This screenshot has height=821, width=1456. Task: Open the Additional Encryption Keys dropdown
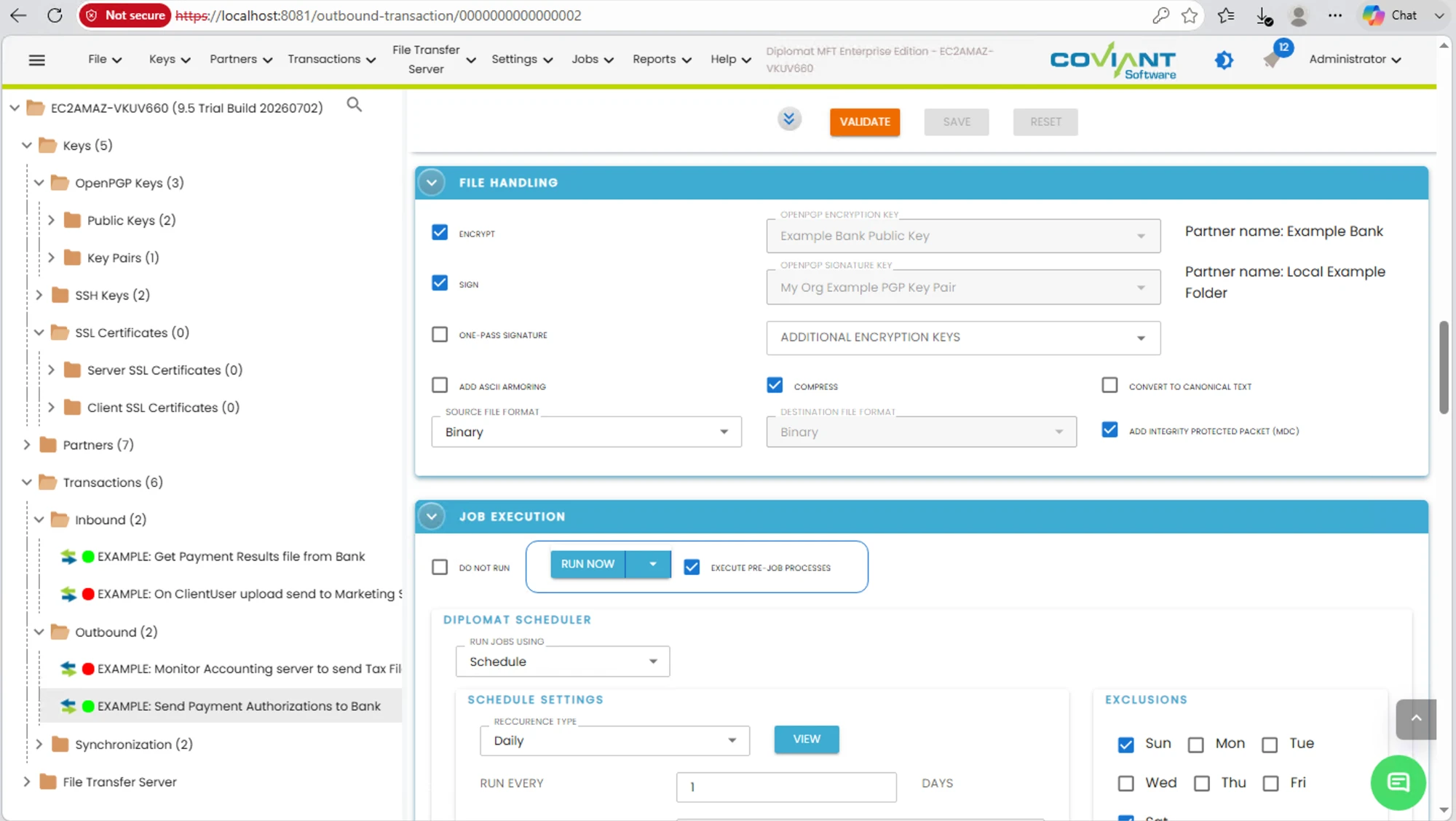point(963,338)
